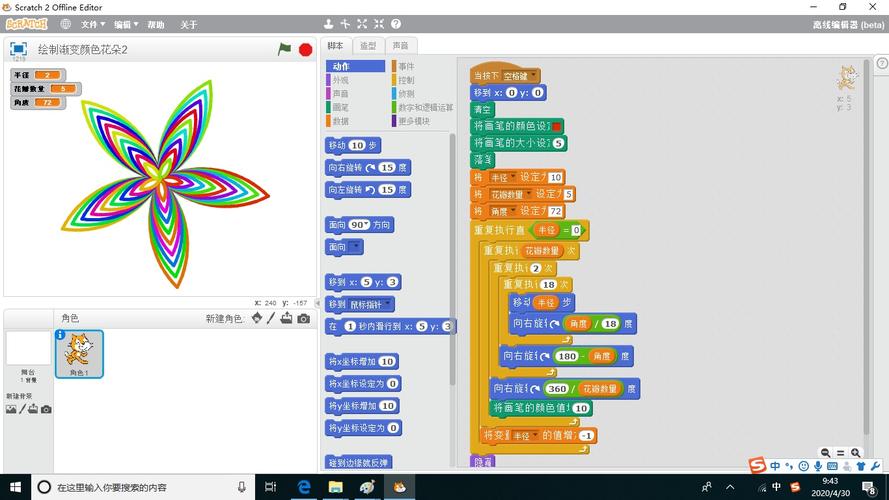Select the 画笔 pen block category
Screen dimensions: 889x500
coord(340,107)
